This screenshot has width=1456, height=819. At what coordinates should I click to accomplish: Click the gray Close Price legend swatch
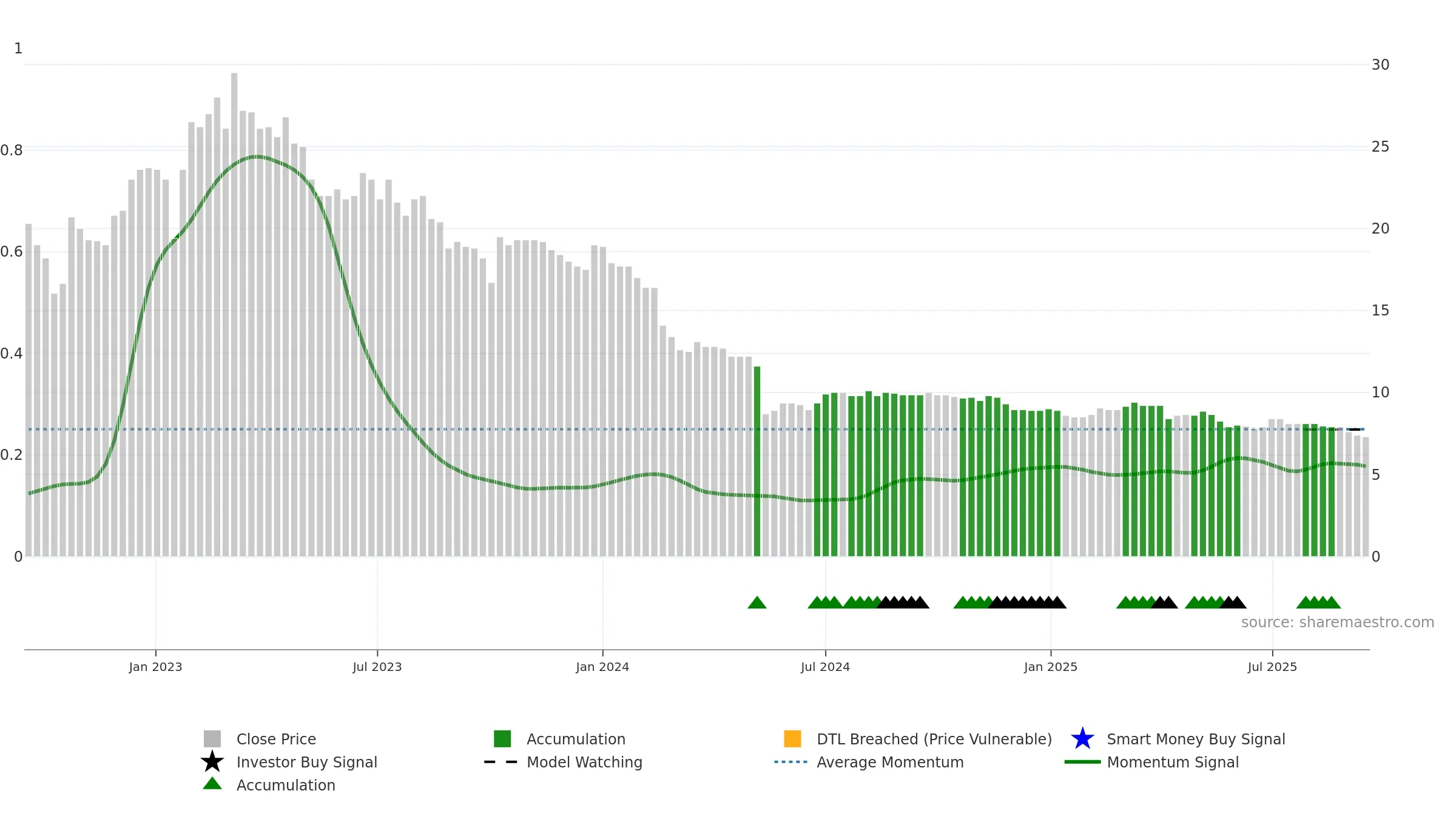[x=212, y=738]
